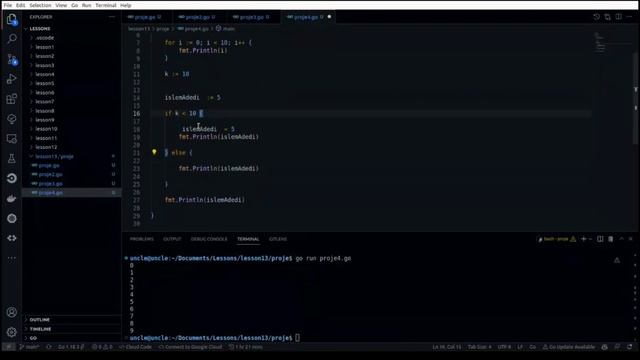Viewport: 640px width, 360px height.
Task: Maximize the panel with the chevron-up icon
Action: coord(622,239)
